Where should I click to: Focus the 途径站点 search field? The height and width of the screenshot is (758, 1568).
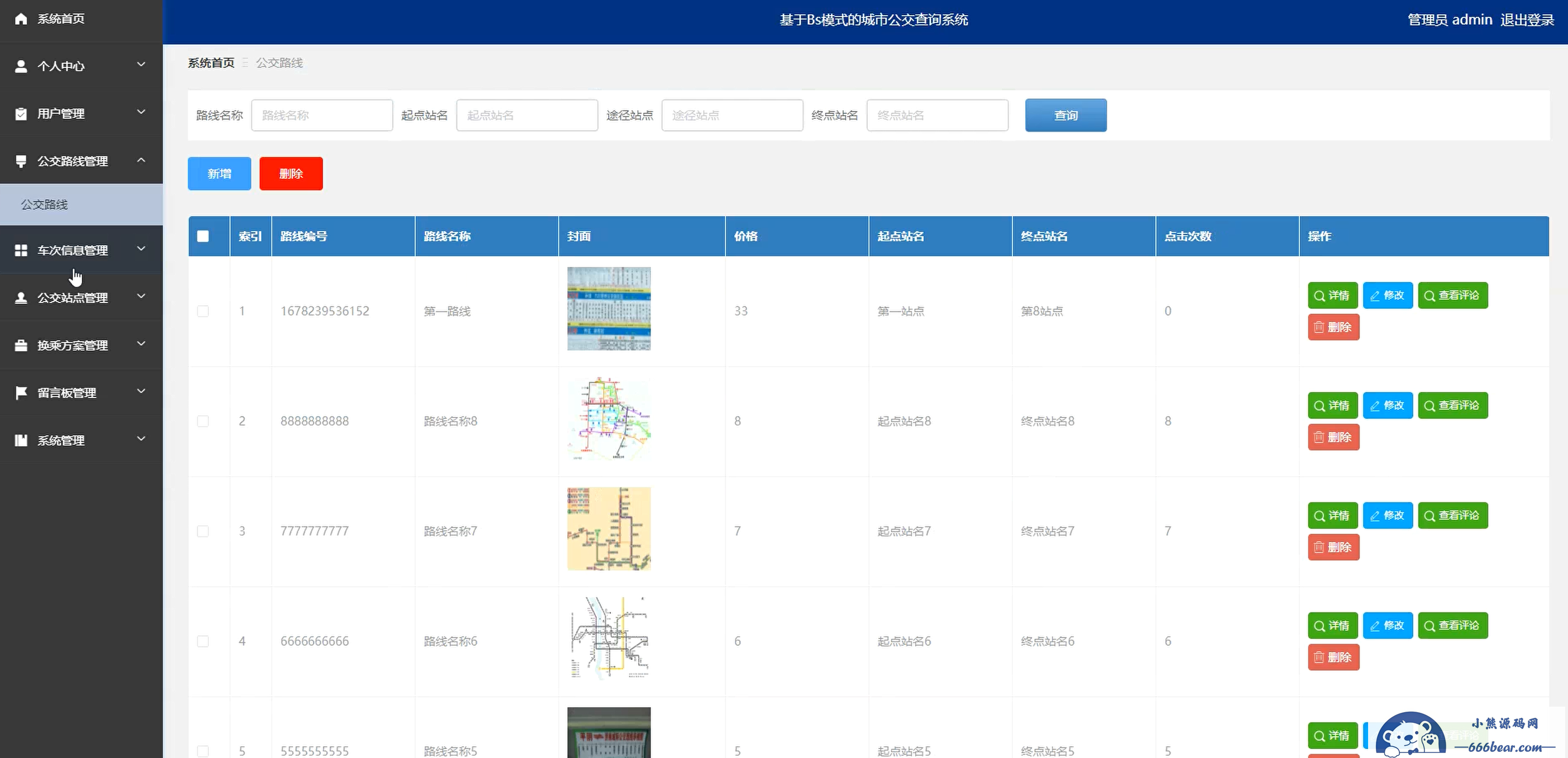[x=732, y=115]
